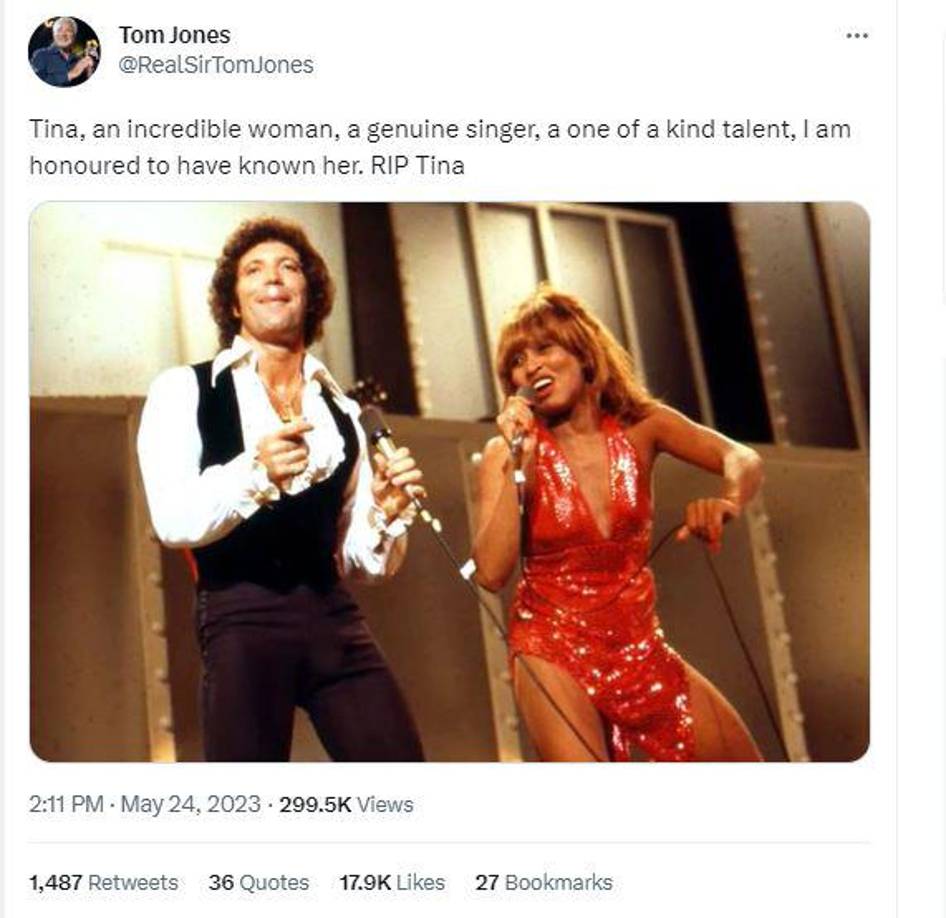Image resolution: width=946 pixels, height=918 pixels.
Task: Open the tweet options menu via the three-dot icon
Action: pos(858,34)
